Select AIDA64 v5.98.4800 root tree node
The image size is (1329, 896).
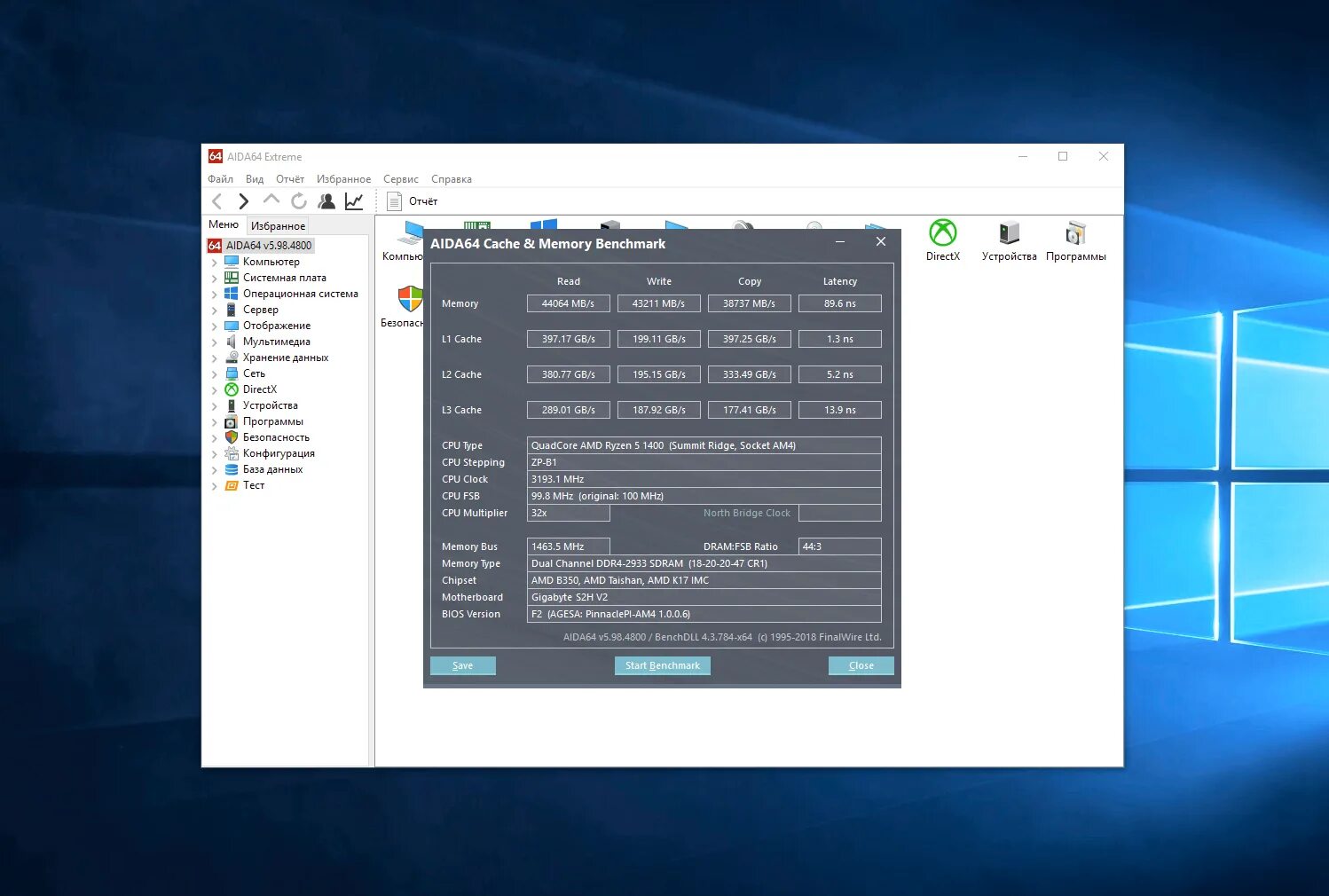click(261, 246)
